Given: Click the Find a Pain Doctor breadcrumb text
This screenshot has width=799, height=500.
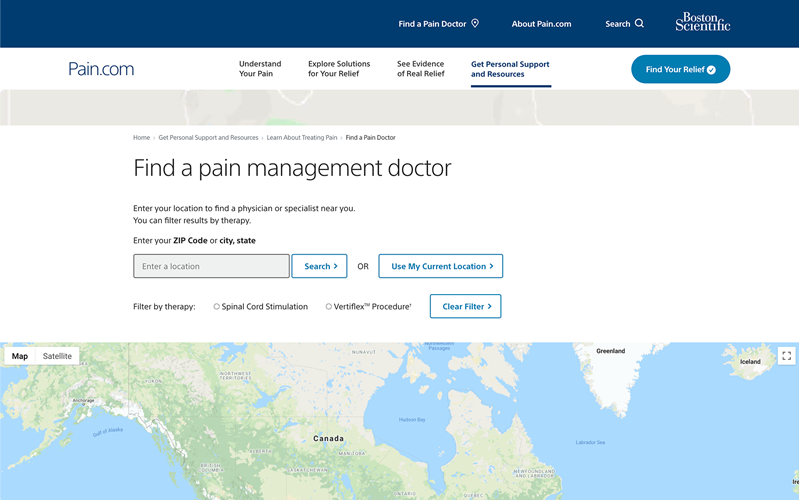Looking at the screenshot, I should [x=370, y=138].
